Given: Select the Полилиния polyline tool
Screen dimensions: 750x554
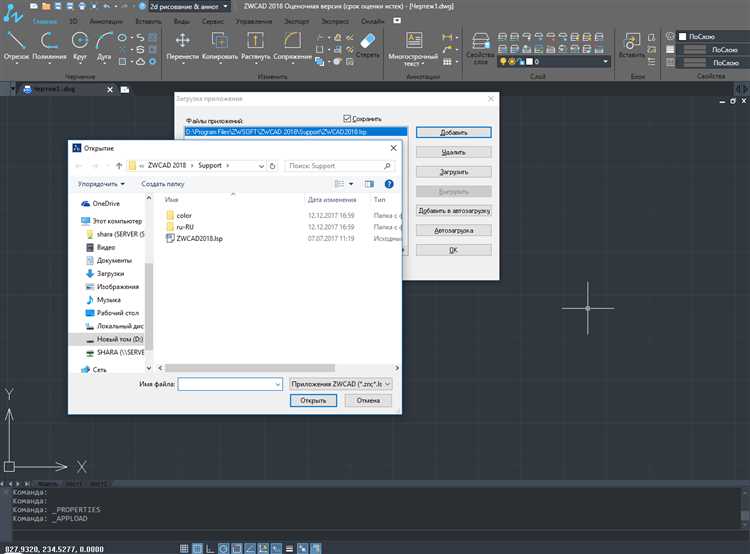Looking at the screenshot, I should (49, 45).
